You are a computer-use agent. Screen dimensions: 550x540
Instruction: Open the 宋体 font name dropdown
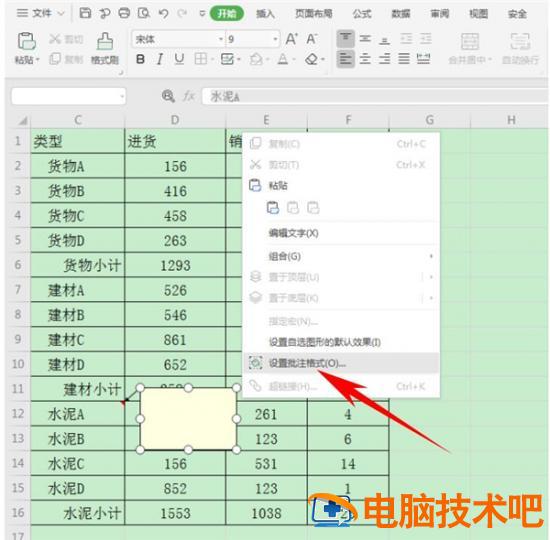click(x=221, y=39)
